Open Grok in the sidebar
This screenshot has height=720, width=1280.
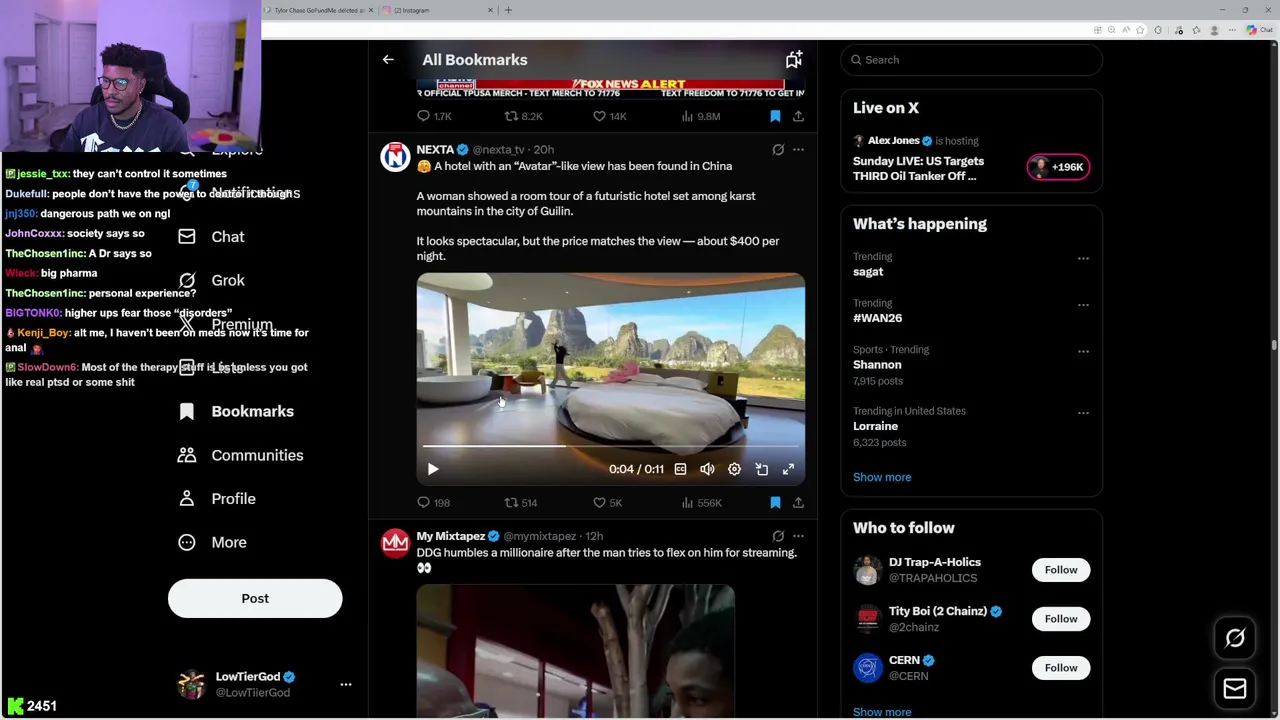(x=211, y=281)
